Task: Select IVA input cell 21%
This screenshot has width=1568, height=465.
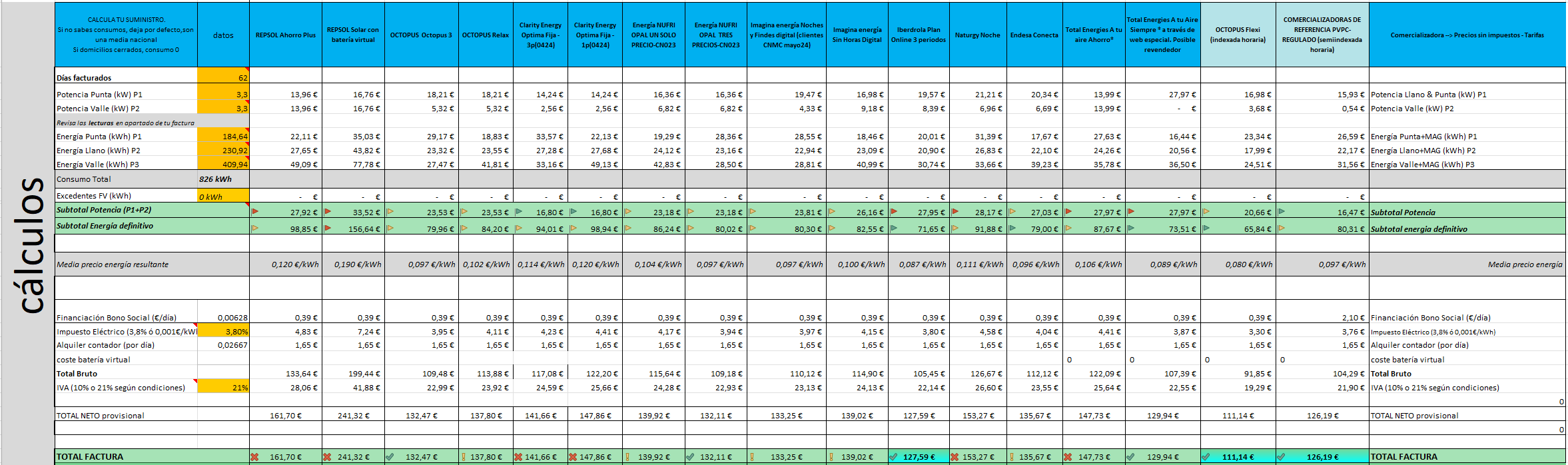Action: (x=223, y=388)
